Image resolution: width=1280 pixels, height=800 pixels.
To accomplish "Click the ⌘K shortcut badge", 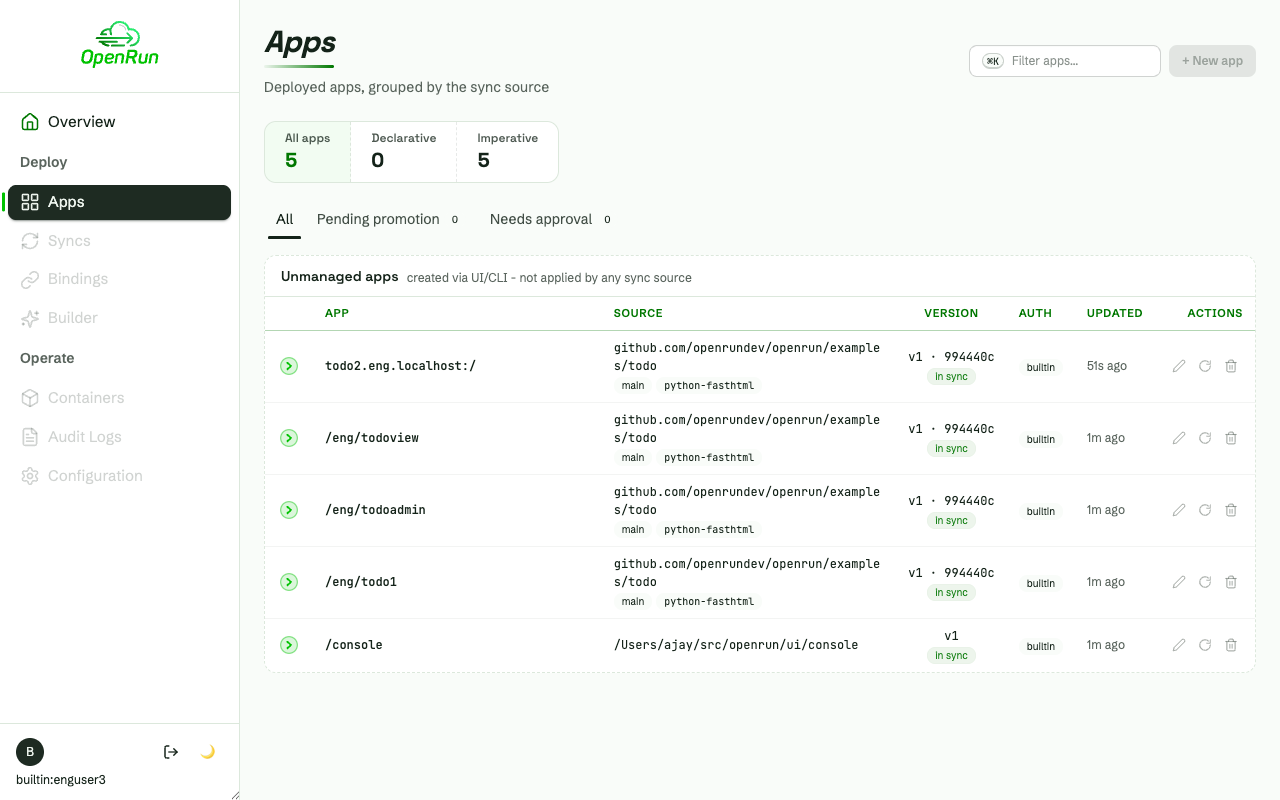I will 993,61.
